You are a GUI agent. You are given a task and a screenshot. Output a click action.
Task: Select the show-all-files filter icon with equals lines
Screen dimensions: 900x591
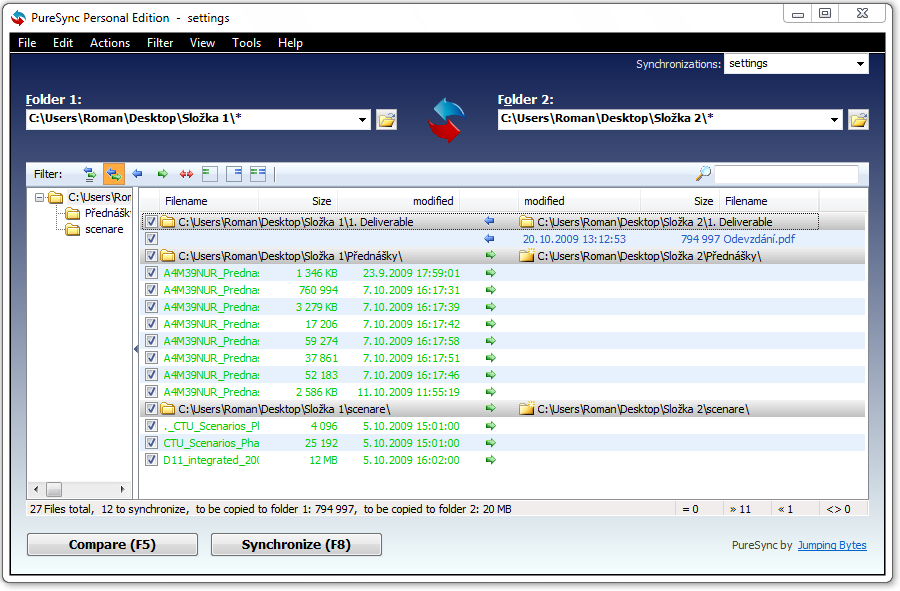coord(90,174)
